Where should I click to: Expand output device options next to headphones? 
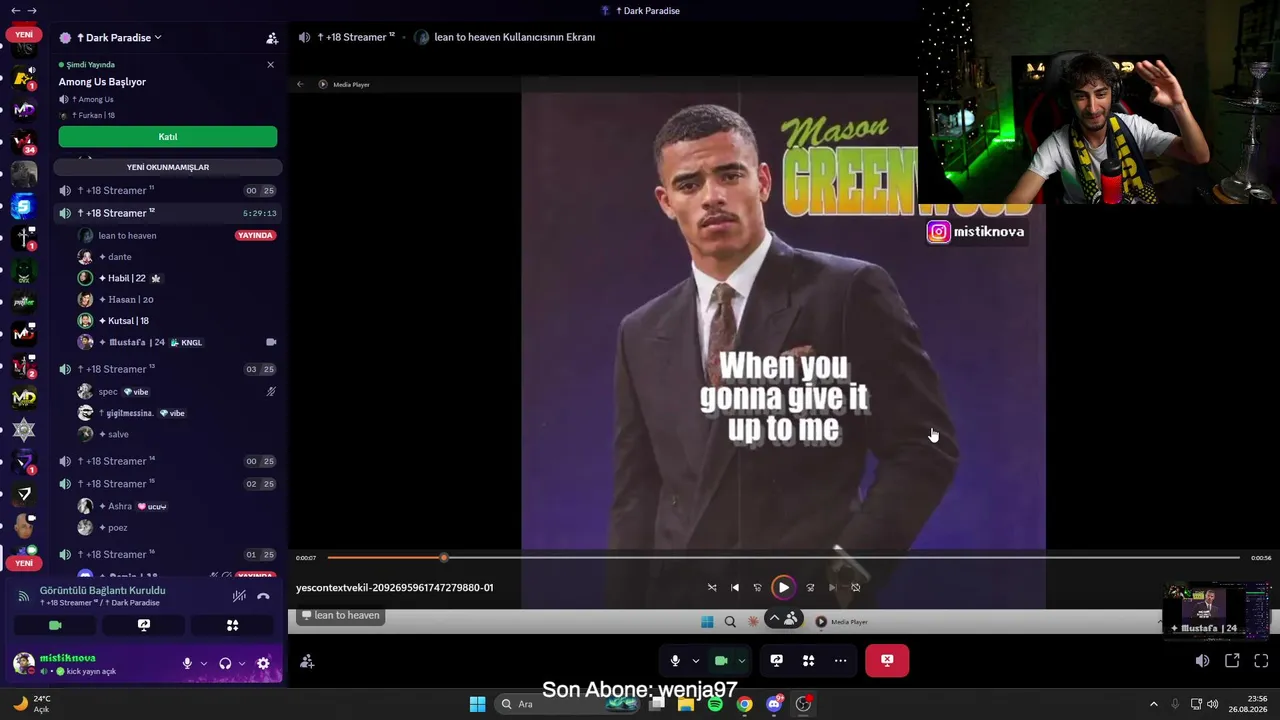(x=242, y=663)
